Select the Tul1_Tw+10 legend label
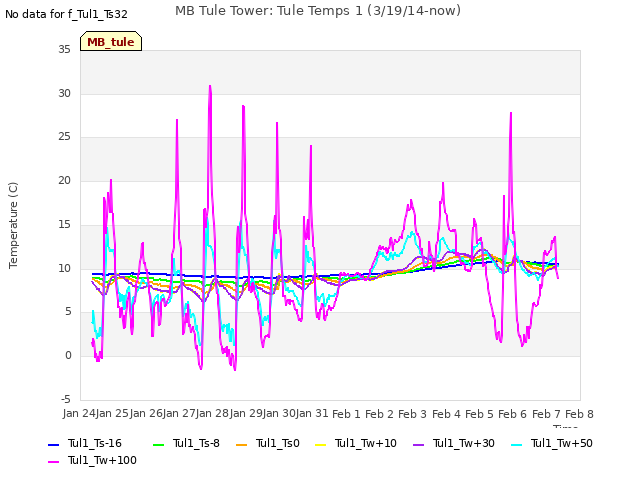This screenshot has height=480, width=640. (x=366, y=443)
